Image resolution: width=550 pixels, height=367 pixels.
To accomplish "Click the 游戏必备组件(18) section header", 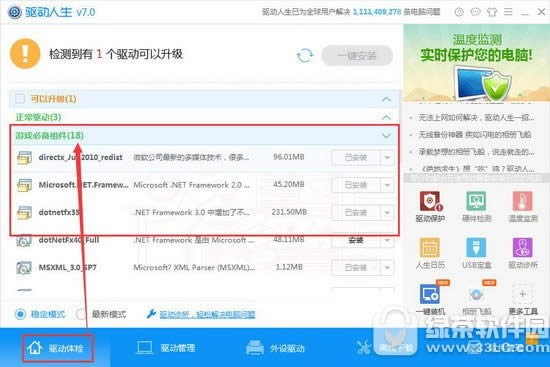I will 203,136.
